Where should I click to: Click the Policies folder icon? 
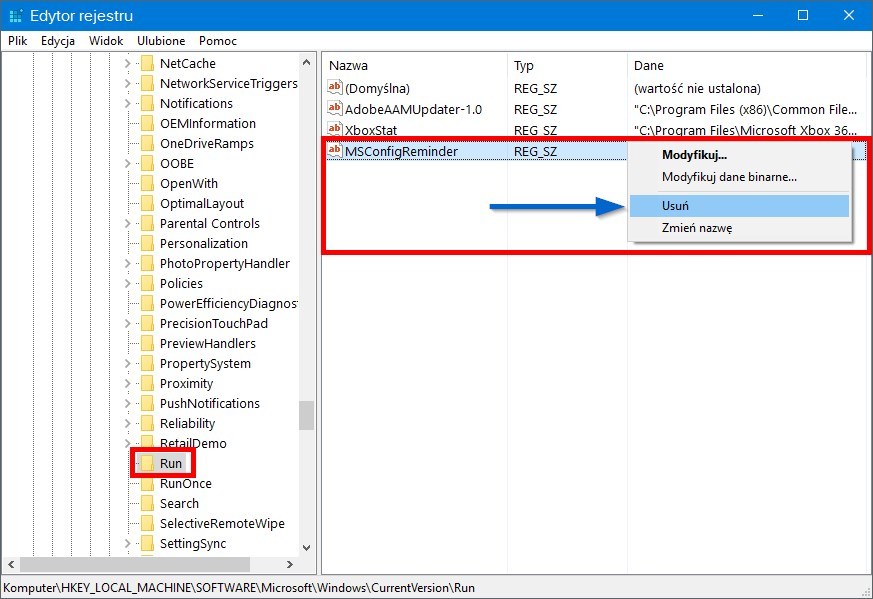point(148,283)
